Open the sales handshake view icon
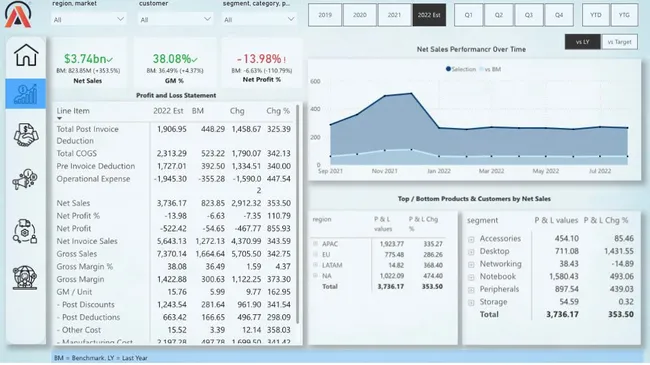The width and height of the screenshot is (650, 365). coord(26,135)
